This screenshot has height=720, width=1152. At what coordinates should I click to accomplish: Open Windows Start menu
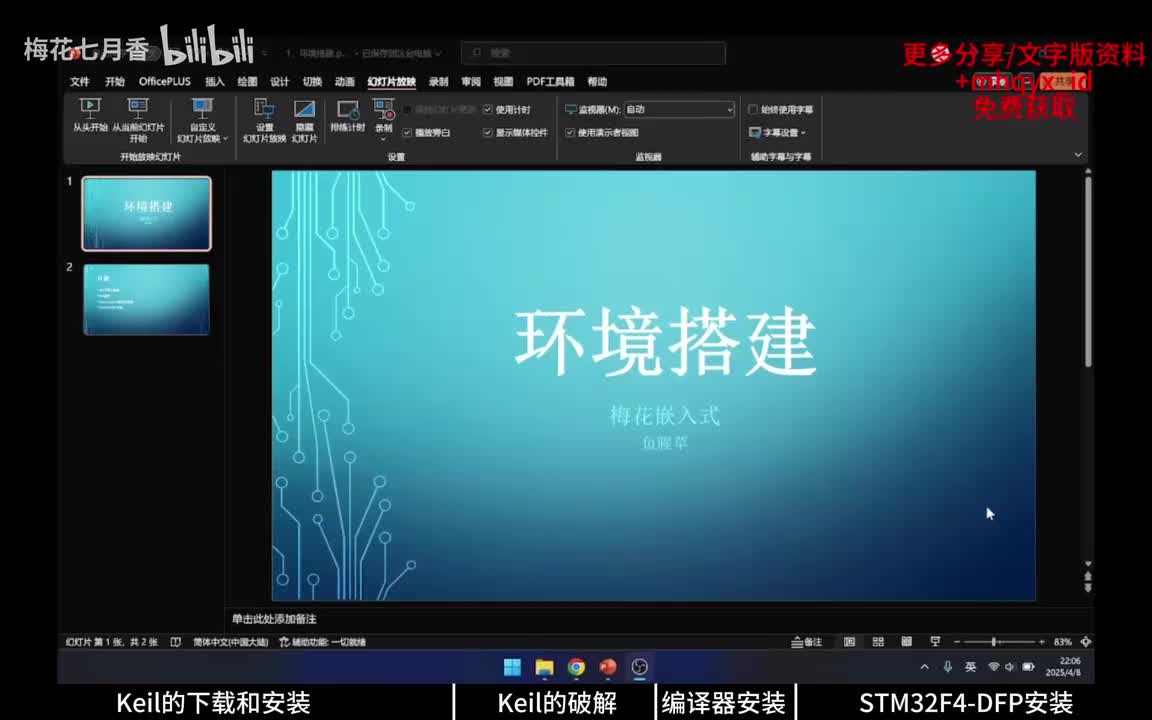[x=512, y=666]
